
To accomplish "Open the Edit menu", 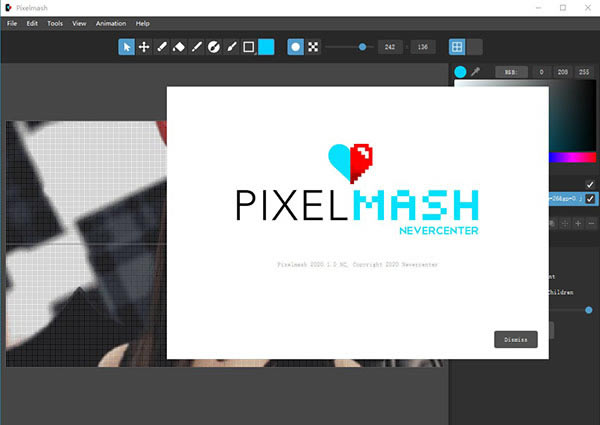I will (x=32, y=23).
